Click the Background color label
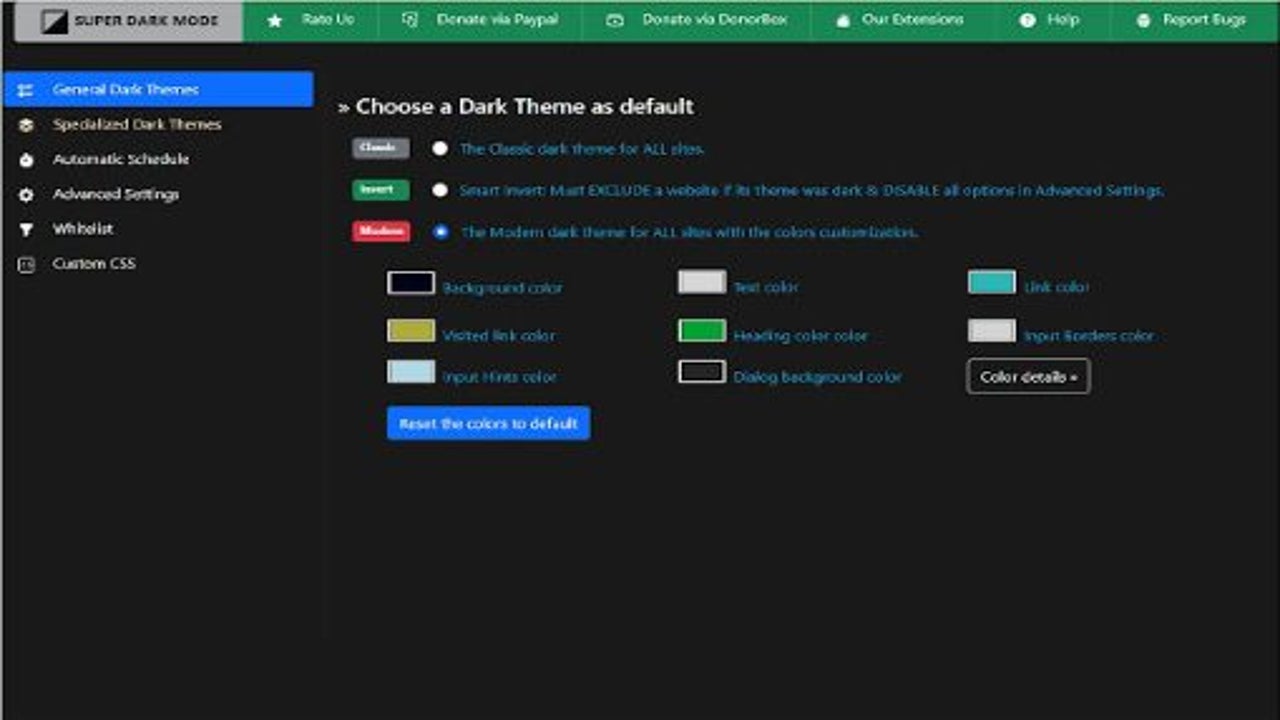Image resolution: width=1280 pixels, height=720 pixels. tap(503, 287)
